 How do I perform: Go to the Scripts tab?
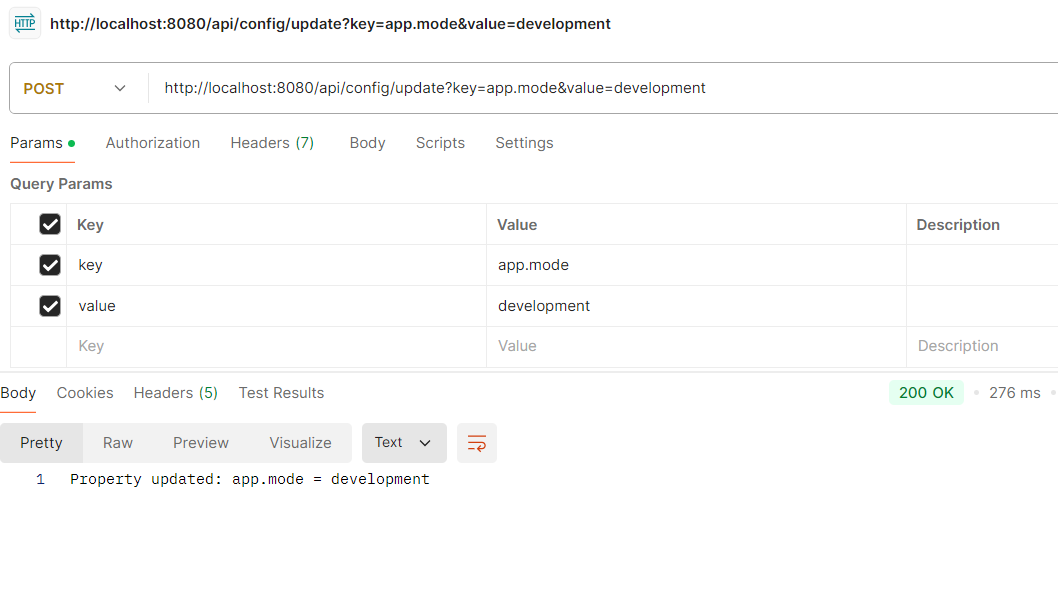tap(440, 143)
